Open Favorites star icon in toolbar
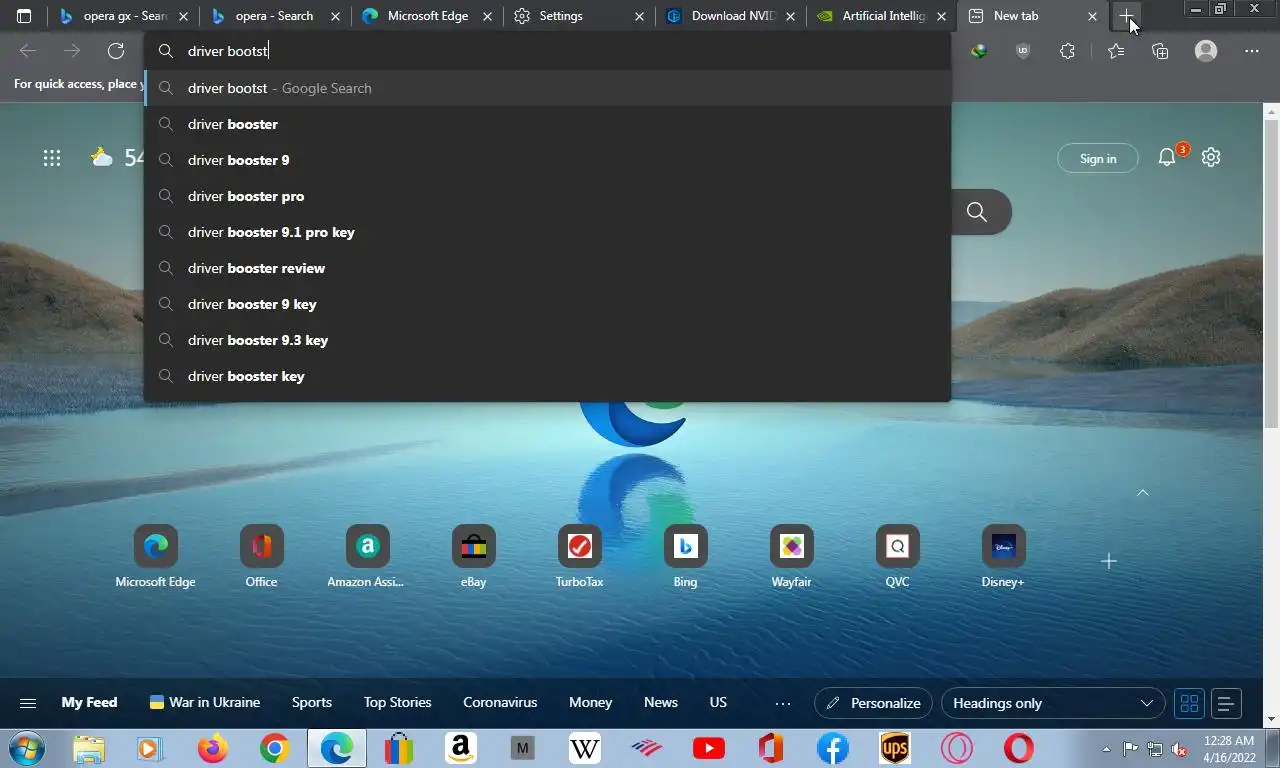The width and height of the screenshot is (1280, 768). (1116, 51)
